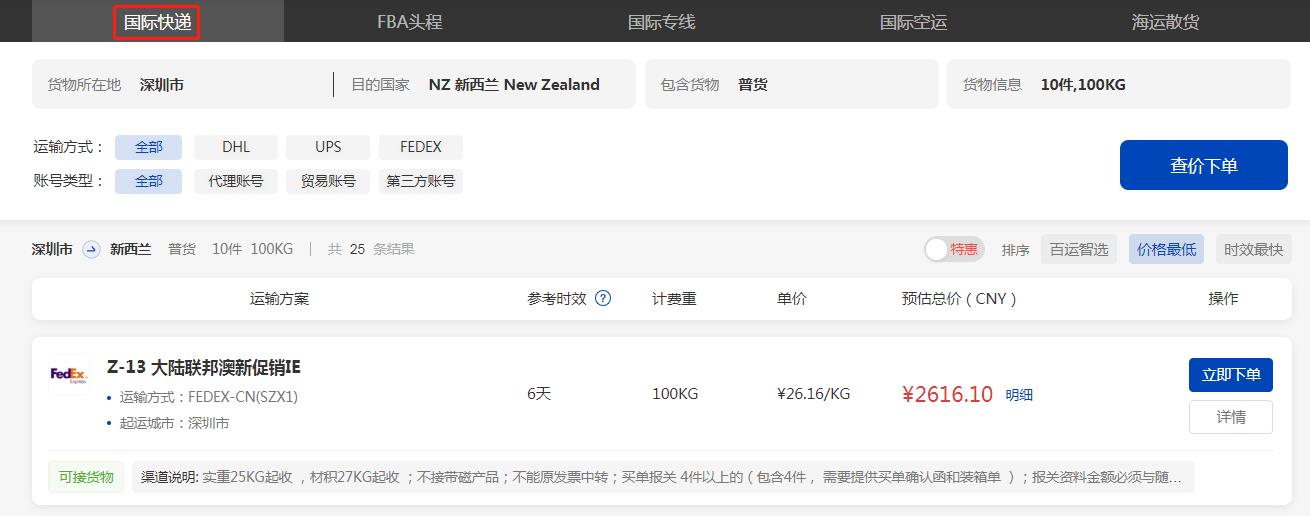Open 详情 for the FedEx plan
Screen dimensions: 1310x516
tap(1231, 417)
